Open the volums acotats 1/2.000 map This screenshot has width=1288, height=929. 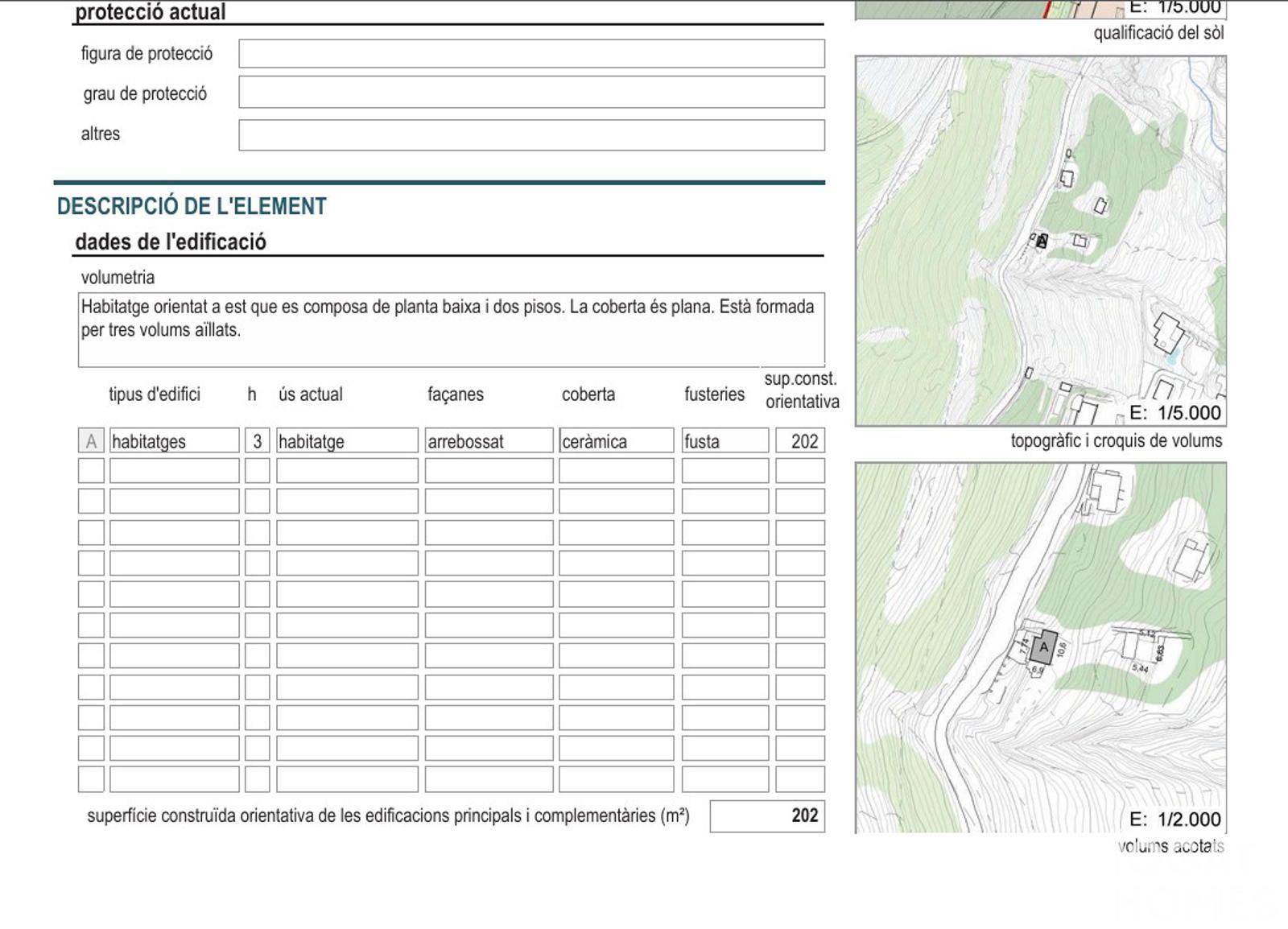coord(1040,648)
